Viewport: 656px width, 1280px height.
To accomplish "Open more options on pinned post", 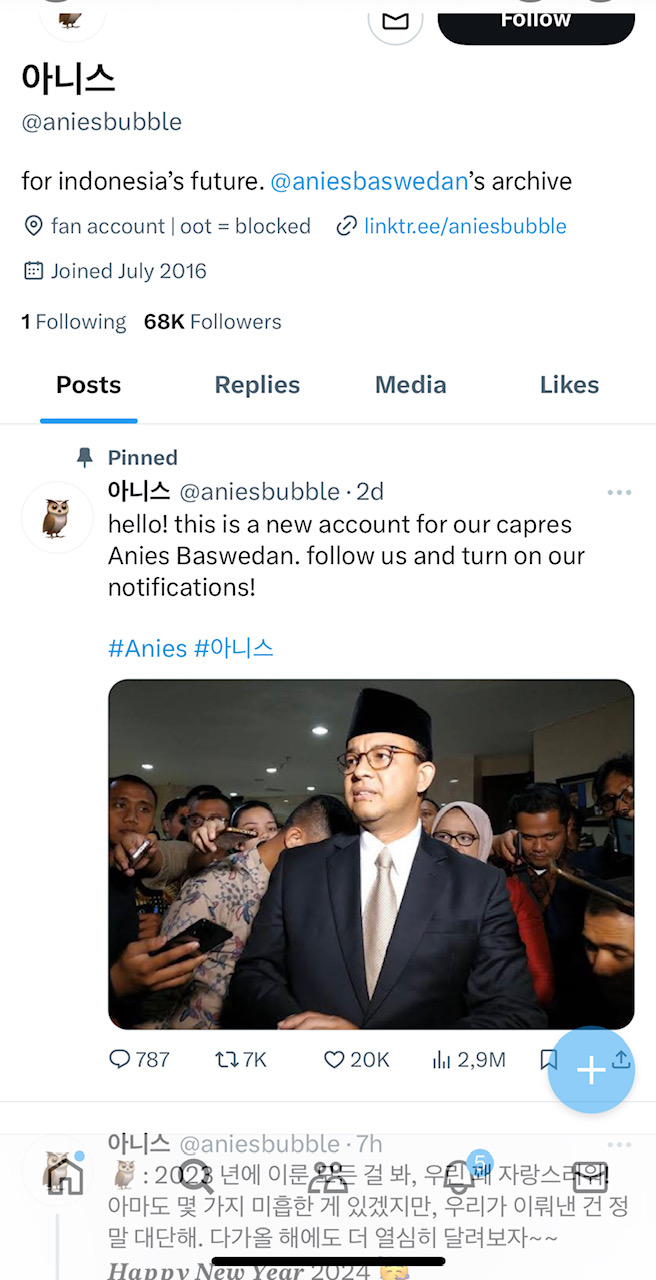I will 619,492.
